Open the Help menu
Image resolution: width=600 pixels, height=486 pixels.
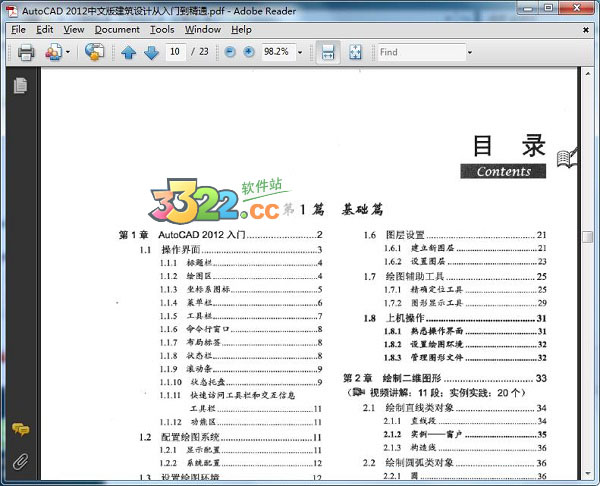tap(241, 29)
